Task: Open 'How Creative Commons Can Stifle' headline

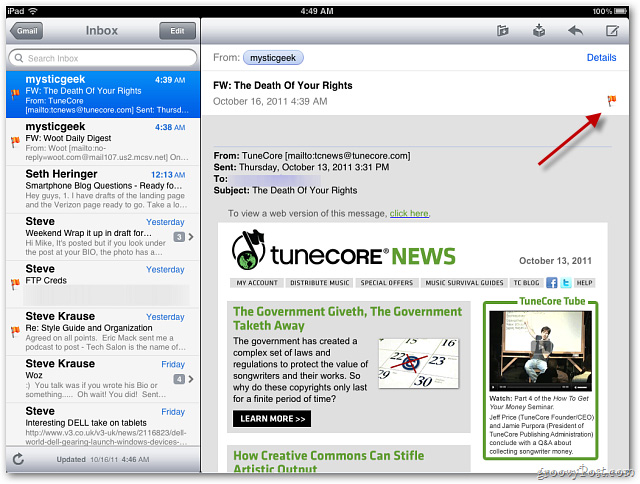Action: (329, 461)
